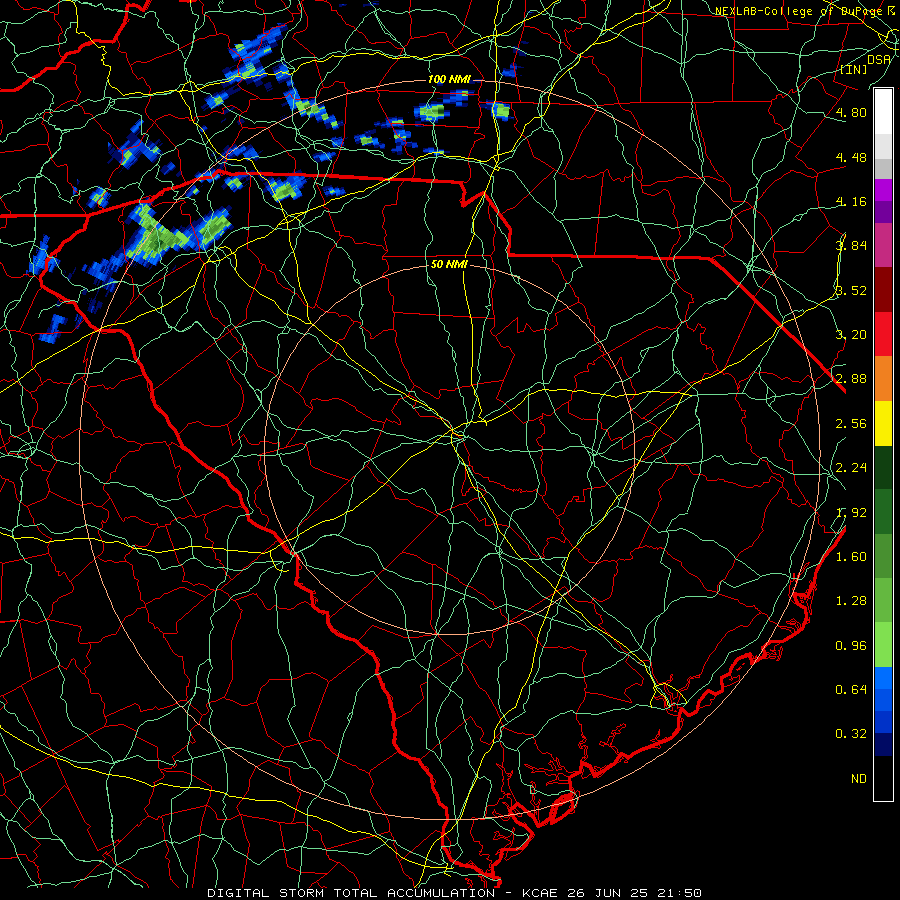Click the dark red legend swatch
The width and height of the screenshot is (900, 900).
point(883,290)
